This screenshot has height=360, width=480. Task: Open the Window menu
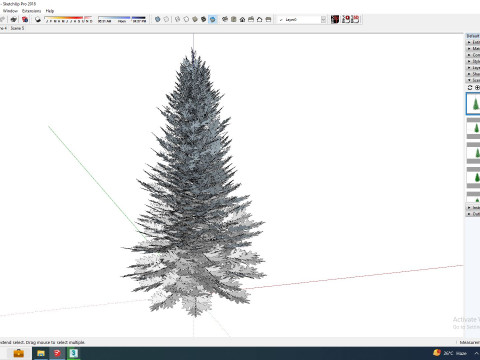(10, 11)
